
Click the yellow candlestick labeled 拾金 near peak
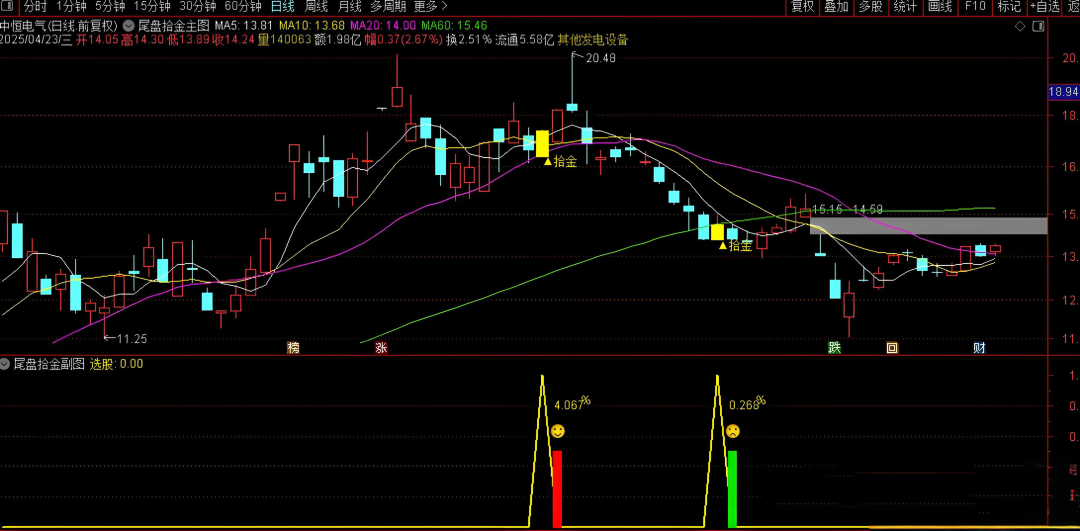(543, 143)
